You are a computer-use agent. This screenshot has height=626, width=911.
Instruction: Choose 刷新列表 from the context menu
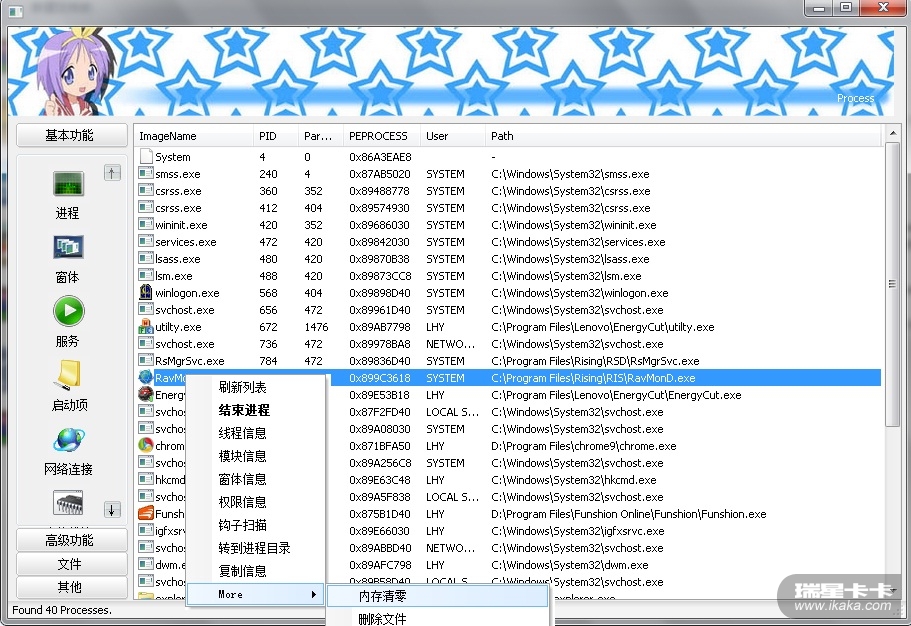[x=256, y=387]
